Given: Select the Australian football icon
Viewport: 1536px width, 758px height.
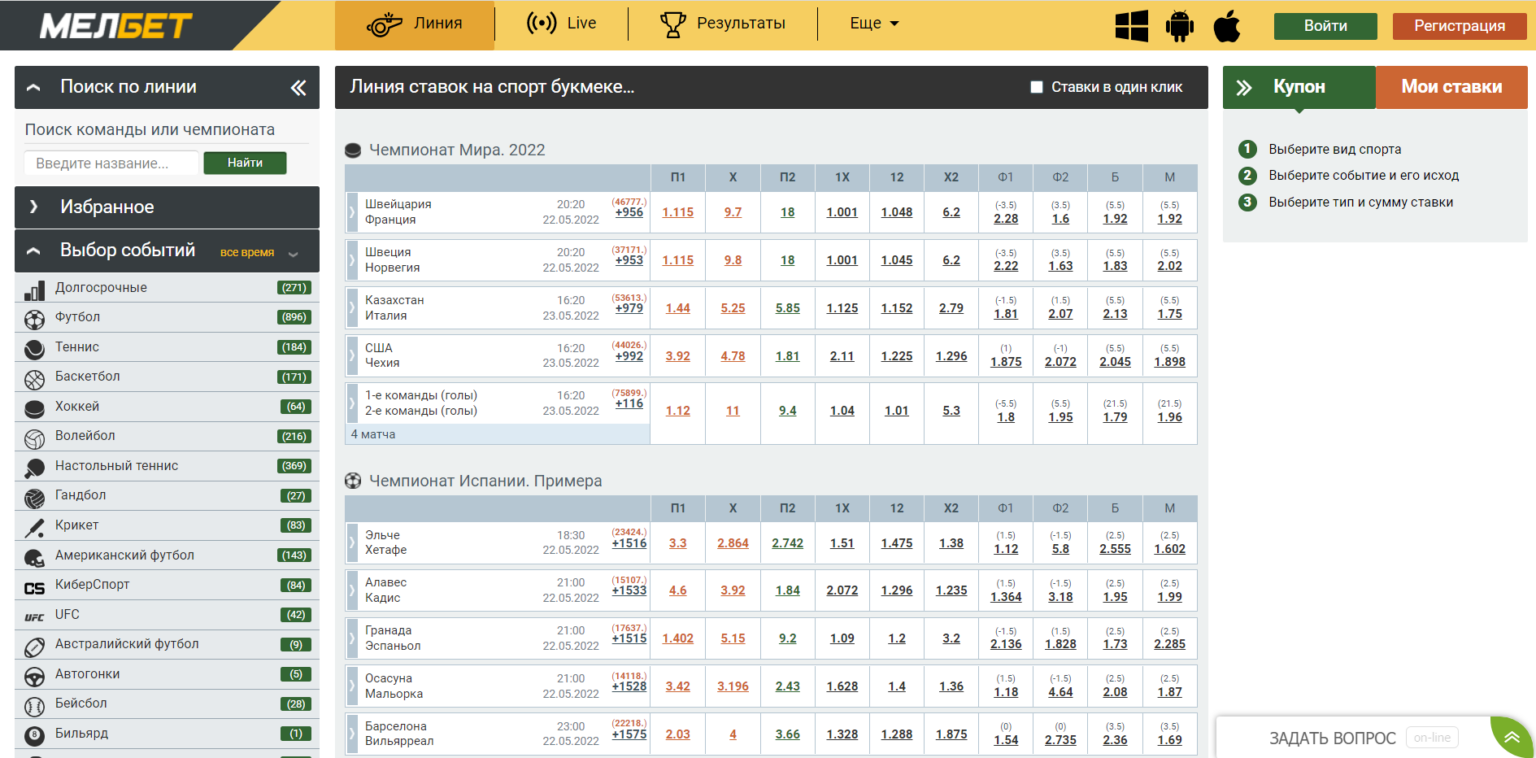Looking at the screenshot, I should (35, 646).
